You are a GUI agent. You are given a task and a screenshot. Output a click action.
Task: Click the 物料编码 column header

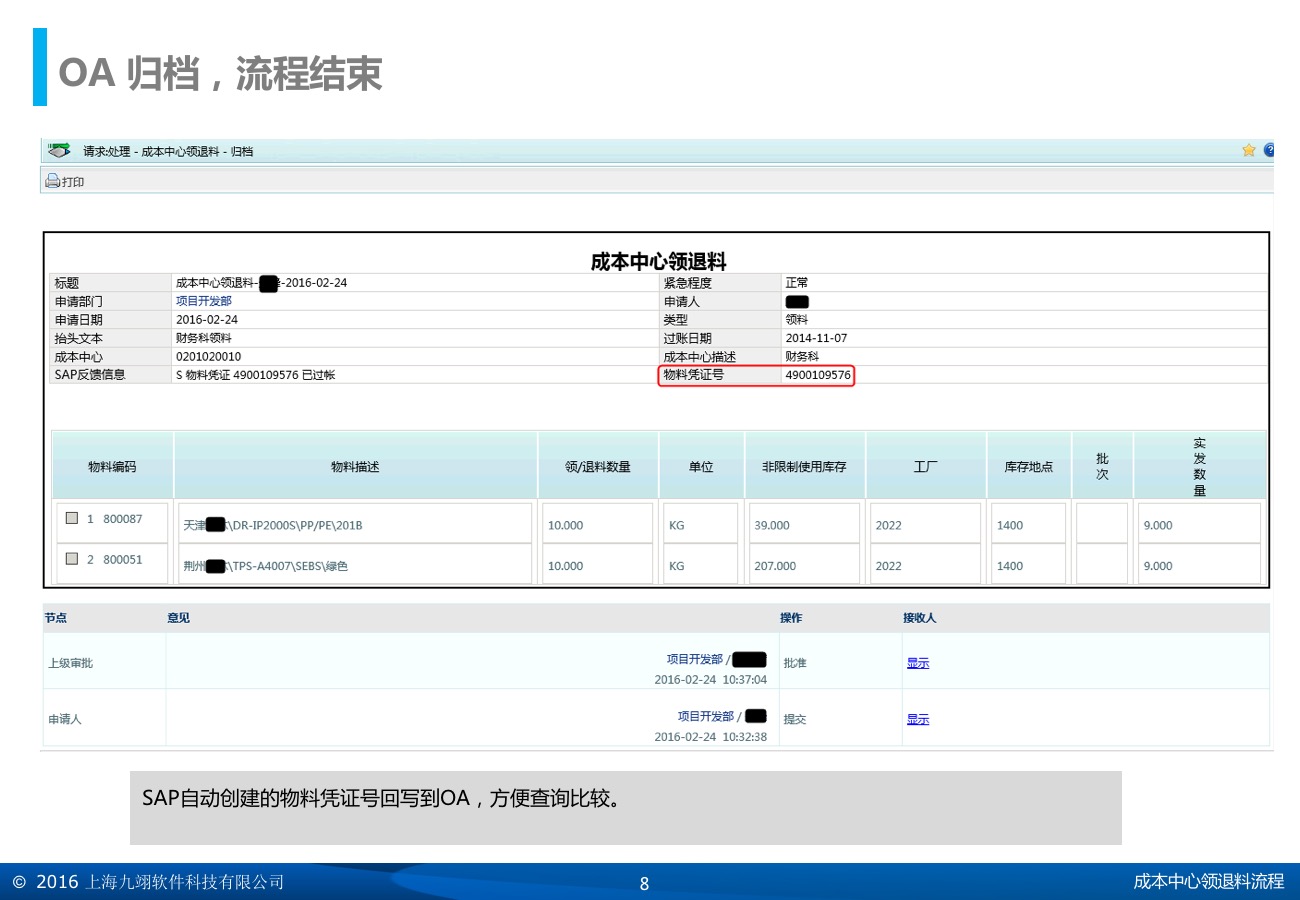pos(112,466)
